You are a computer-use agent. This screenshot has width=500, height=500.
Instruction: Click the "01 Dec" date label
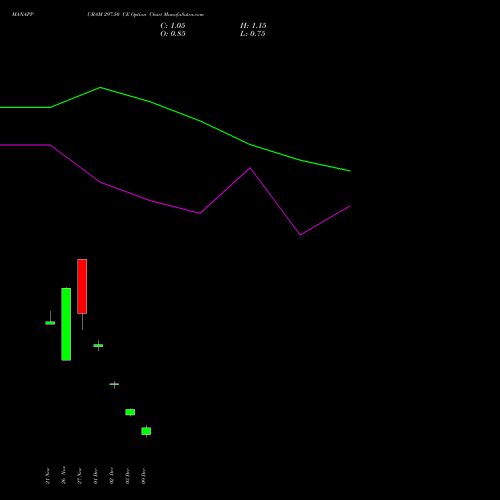coord(96,476)
